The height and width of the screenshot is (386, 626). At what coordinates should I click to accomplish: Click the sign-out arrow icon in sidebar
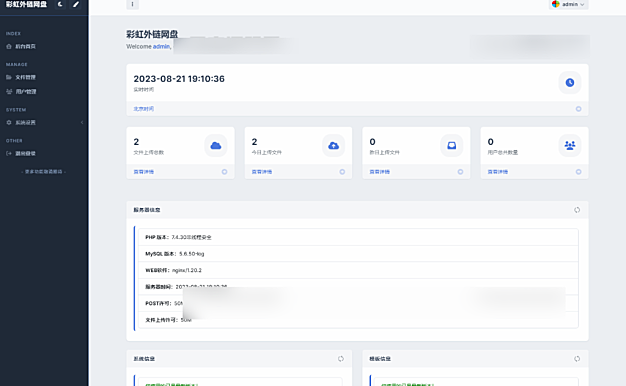click(9, 153)
